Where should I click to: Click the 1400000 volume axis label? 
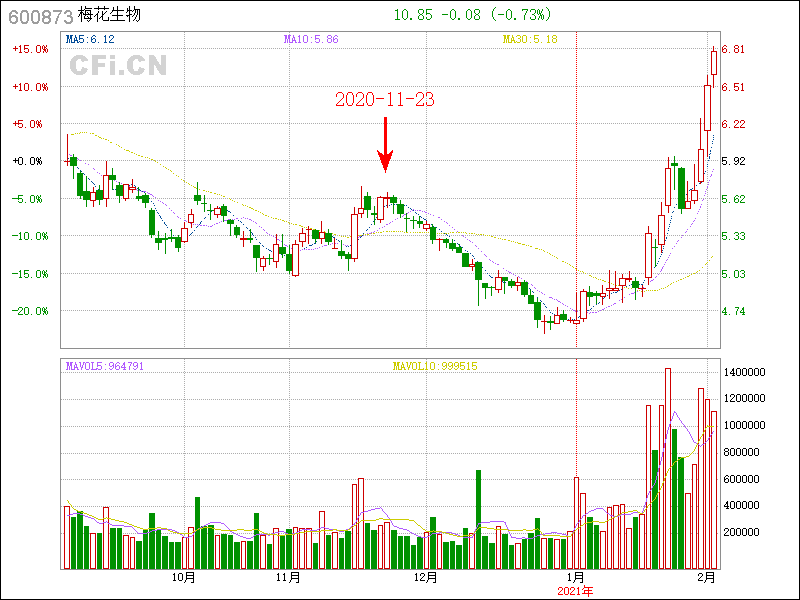(x=746, y=372)
